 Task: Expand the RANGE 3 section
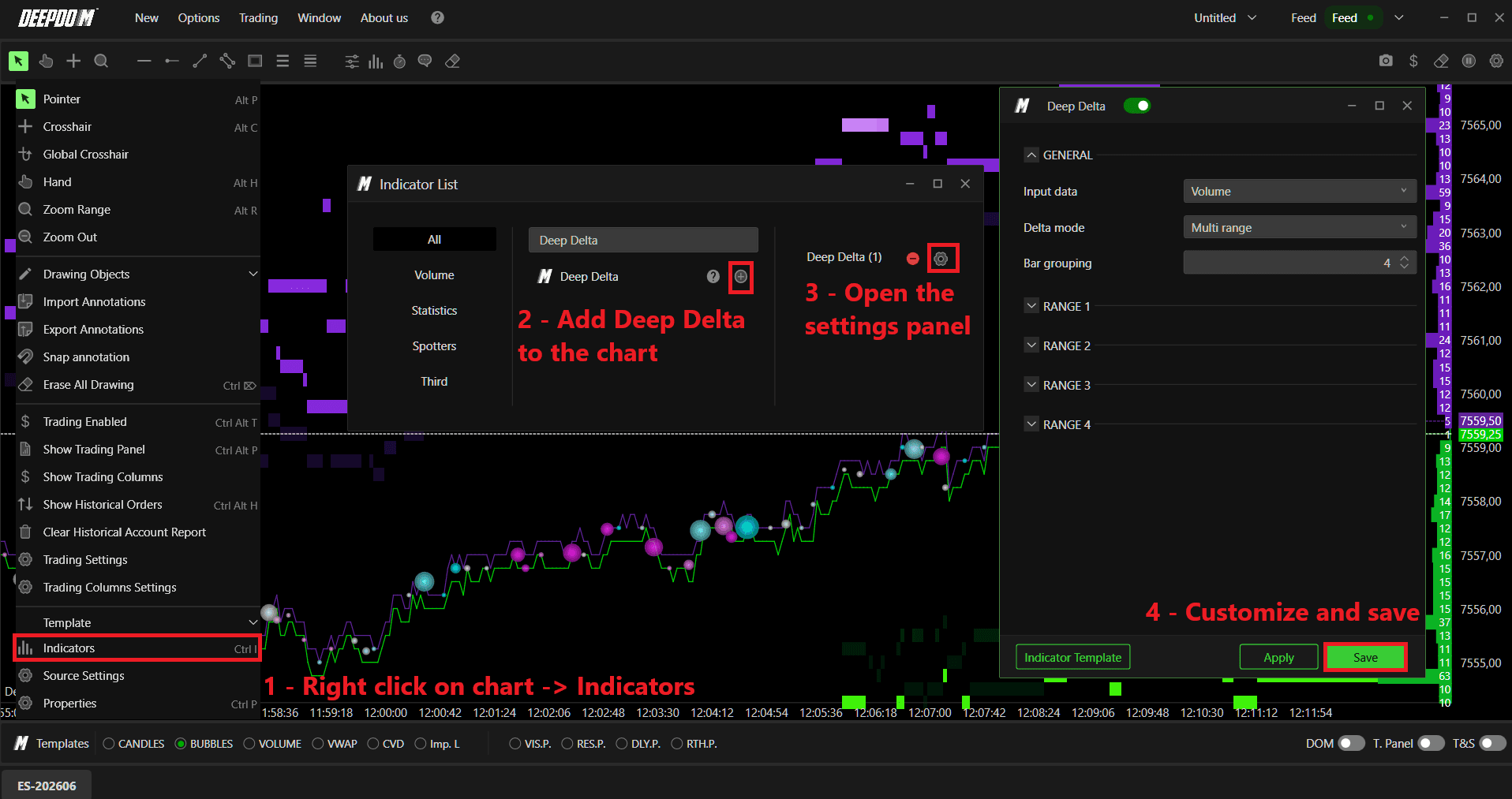coord(1031,385)
